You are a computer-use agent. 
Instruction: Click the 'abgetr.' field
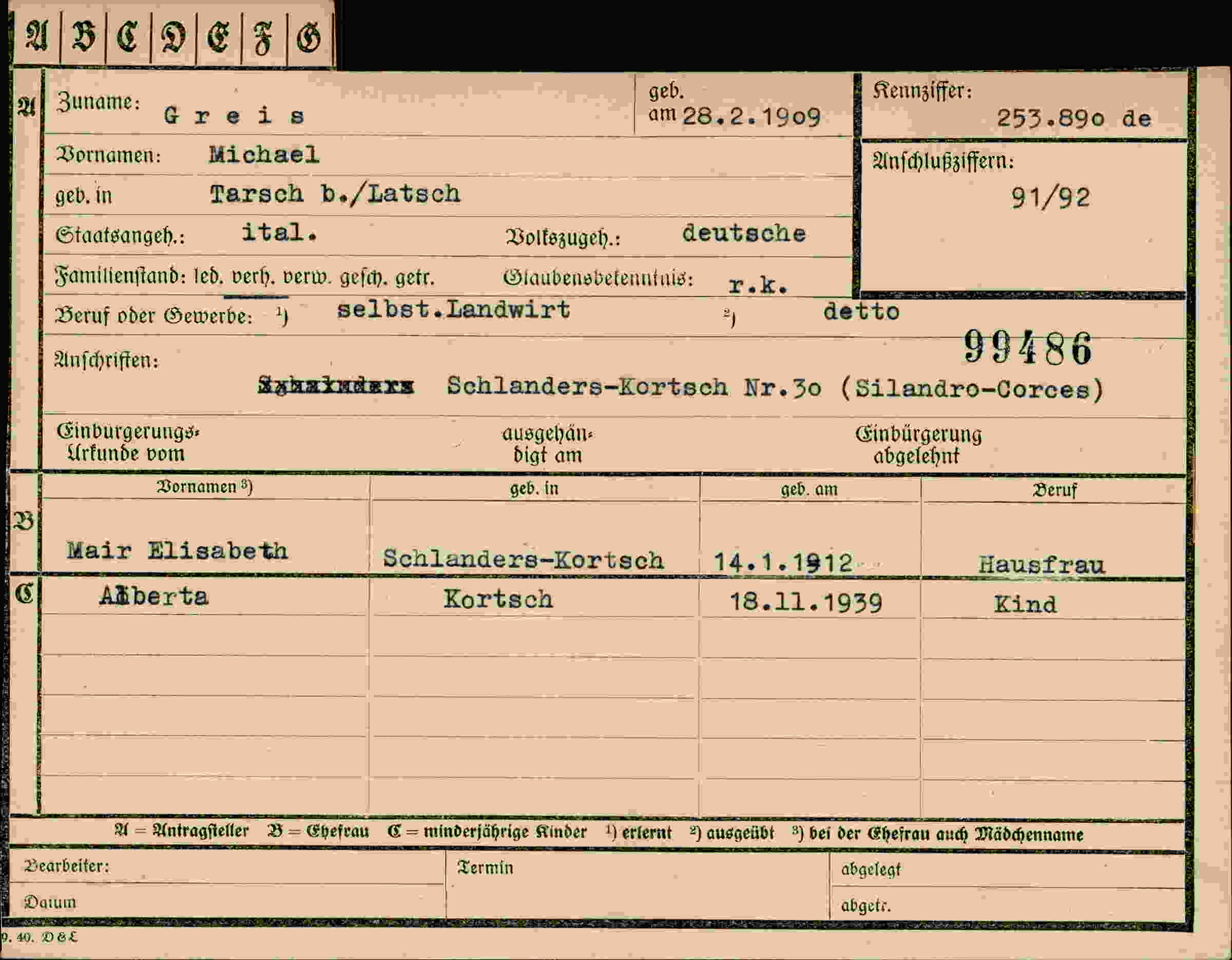(x=1007, y=905)
